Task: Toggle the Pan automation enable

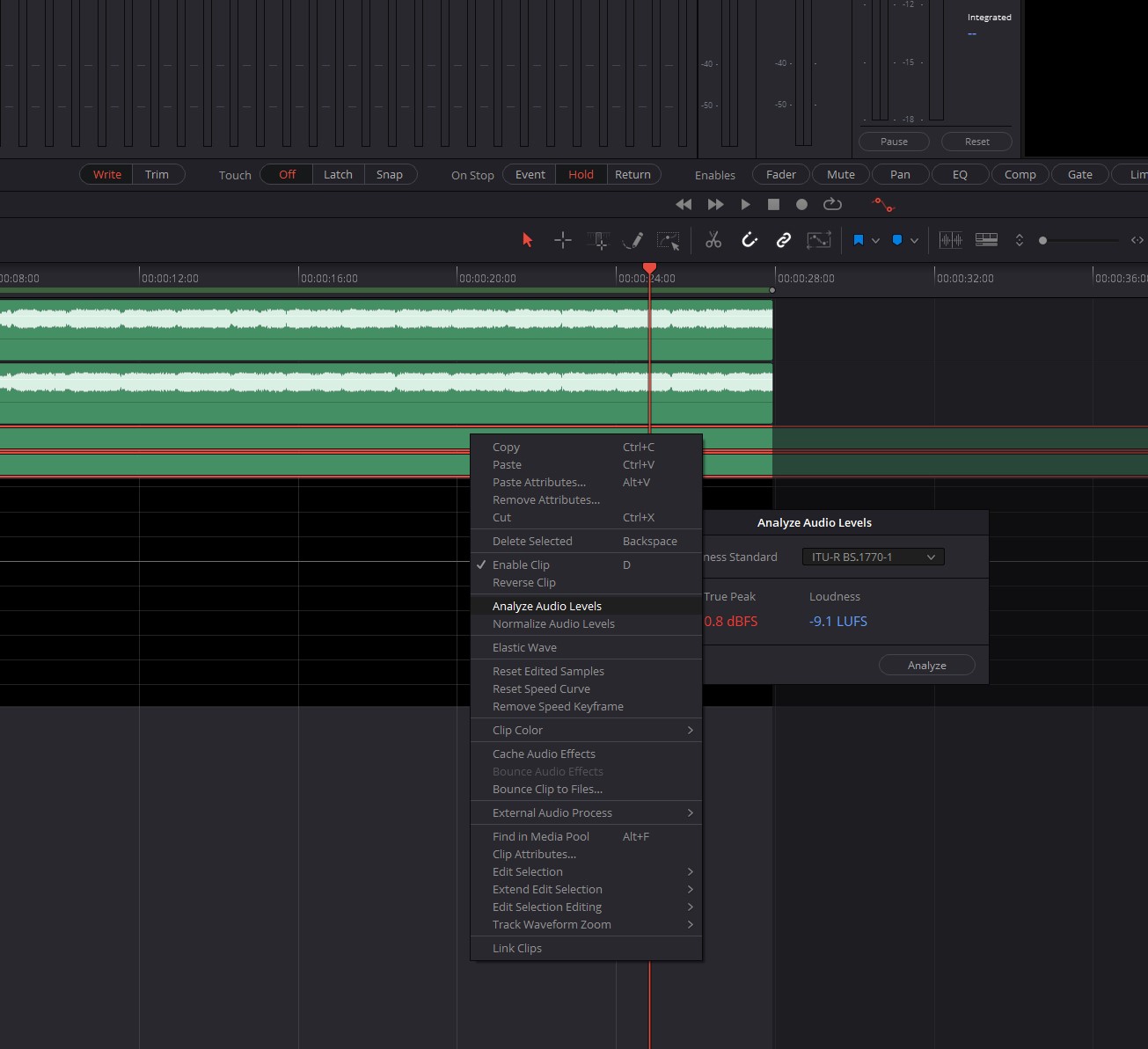Action: tap(900, 174)
